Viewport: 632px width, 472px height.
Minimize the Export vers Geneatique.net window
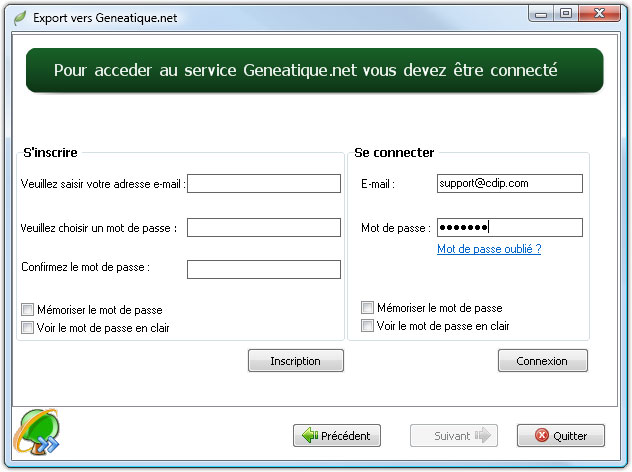pyautogui.click(x=541, y=14)
